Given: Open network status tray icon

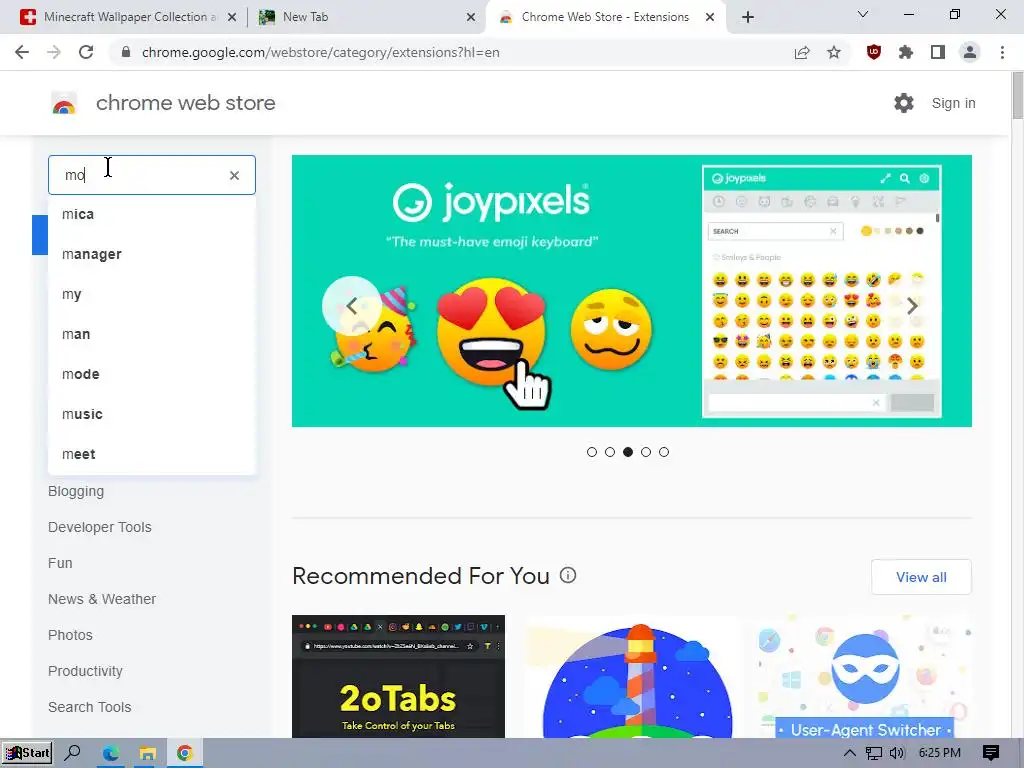Looking at the screenshot, I should coord(874,753).
